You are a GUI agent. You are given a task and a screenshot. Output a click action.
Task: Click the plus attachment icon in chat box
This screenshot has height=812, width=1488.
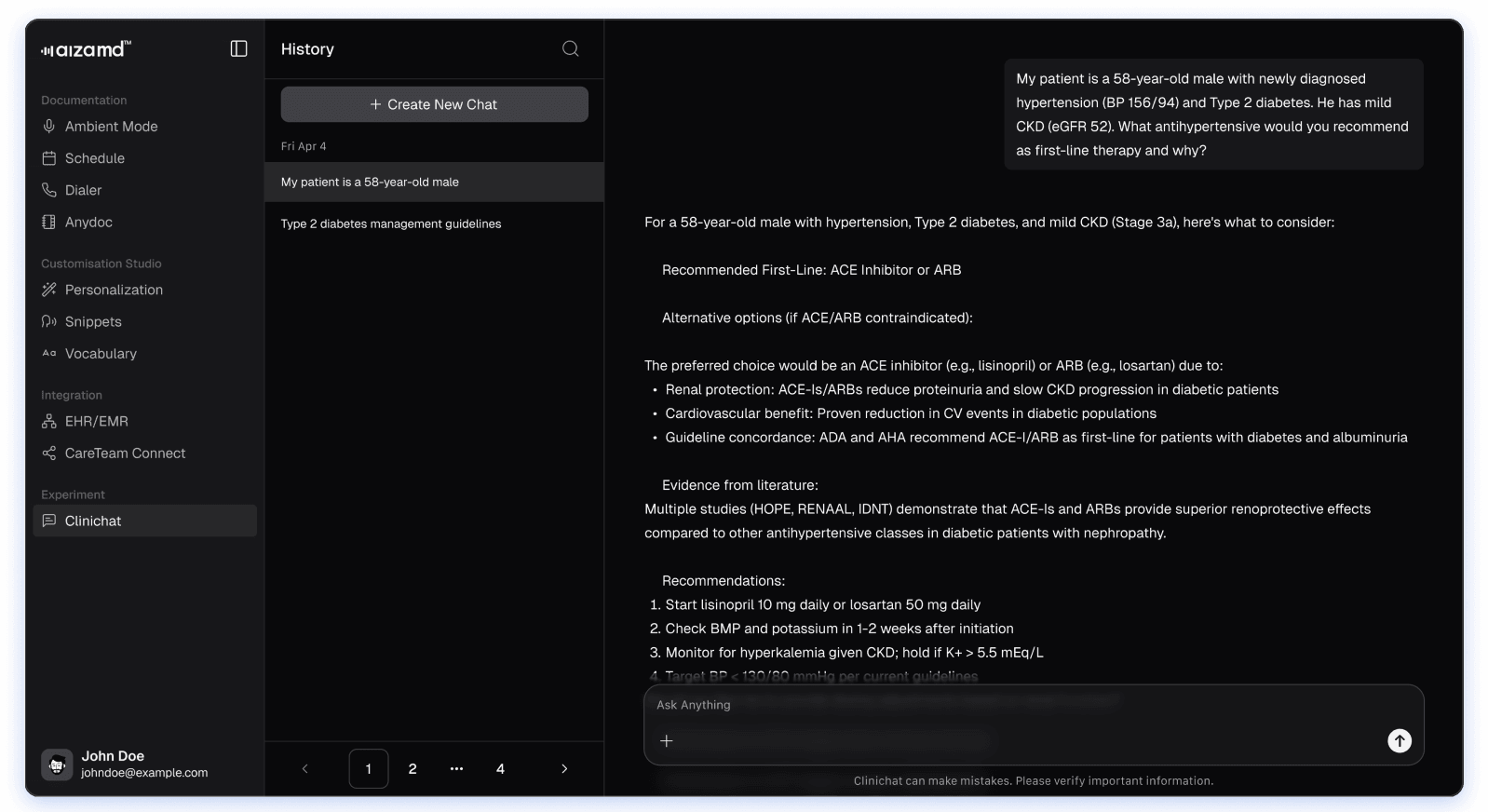667,741
